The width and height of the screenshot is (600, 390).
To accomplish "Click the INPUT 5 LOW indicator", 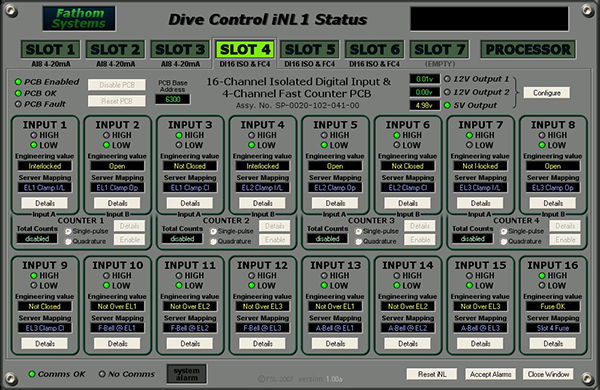I will 324,145.
